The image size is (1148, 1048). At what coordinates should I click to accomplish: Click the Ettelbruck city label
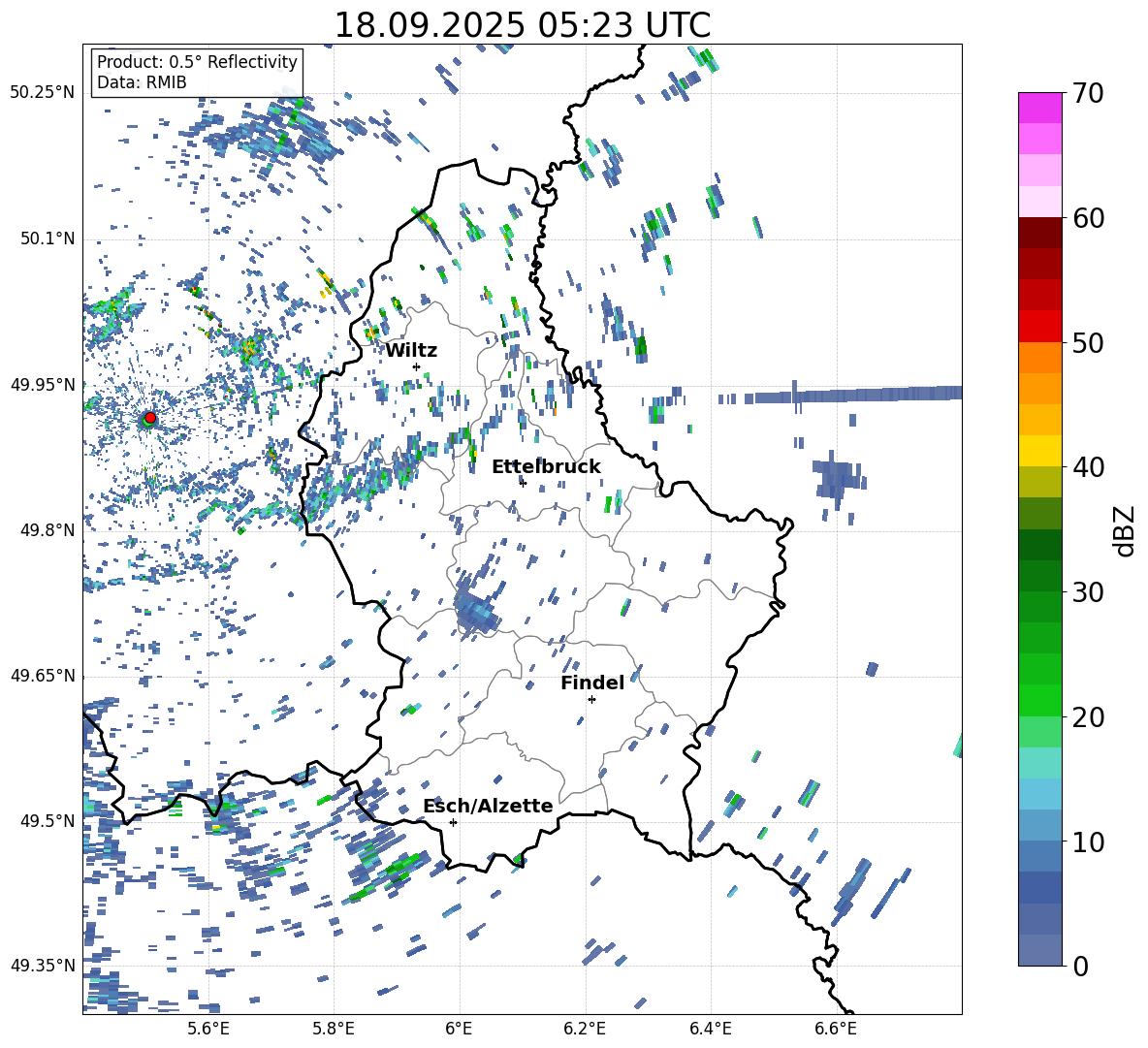click(545, 467)
